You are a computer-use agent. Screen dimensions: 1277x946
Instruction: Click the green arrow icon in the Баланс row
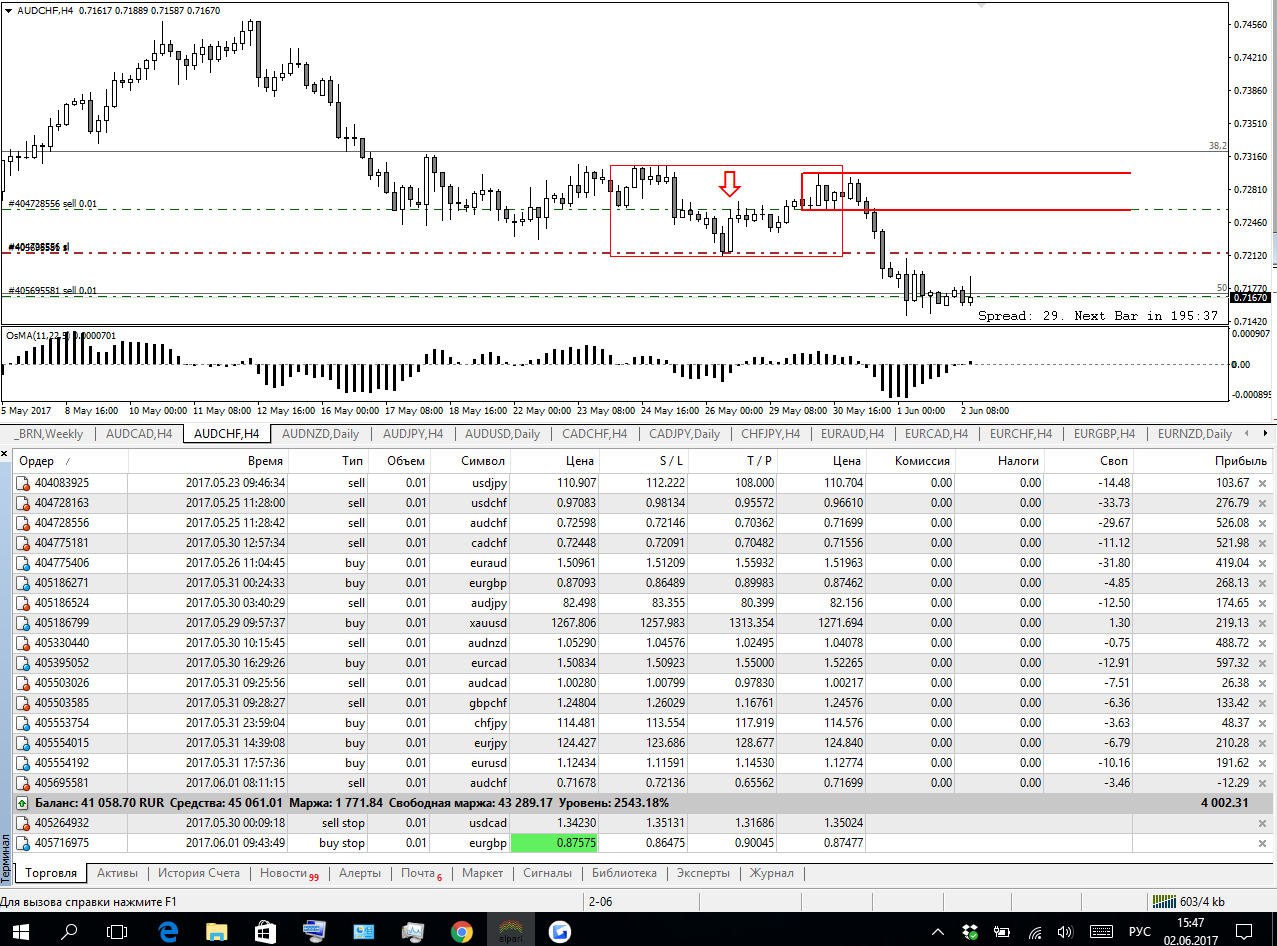click(23, 803)
